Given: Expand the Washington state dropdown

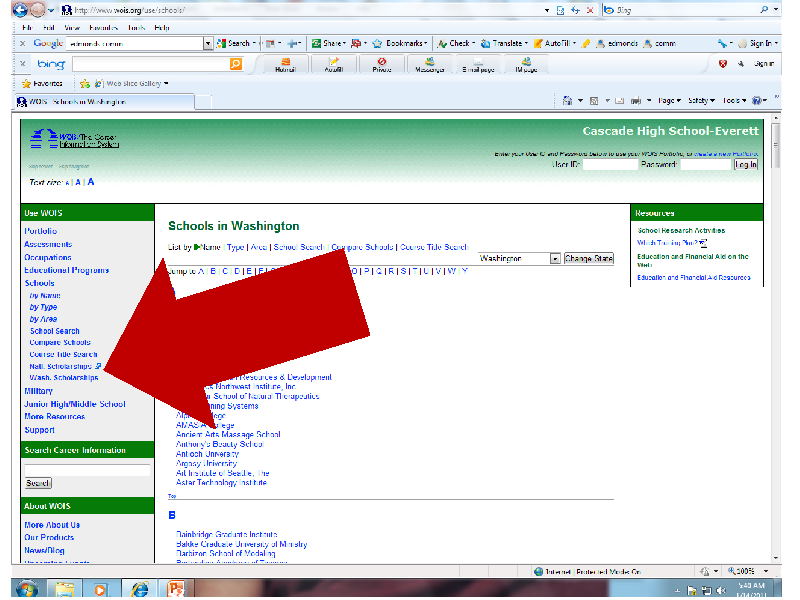Looking at the screenshot, I should pyautogui.click(x=555, y=259).
